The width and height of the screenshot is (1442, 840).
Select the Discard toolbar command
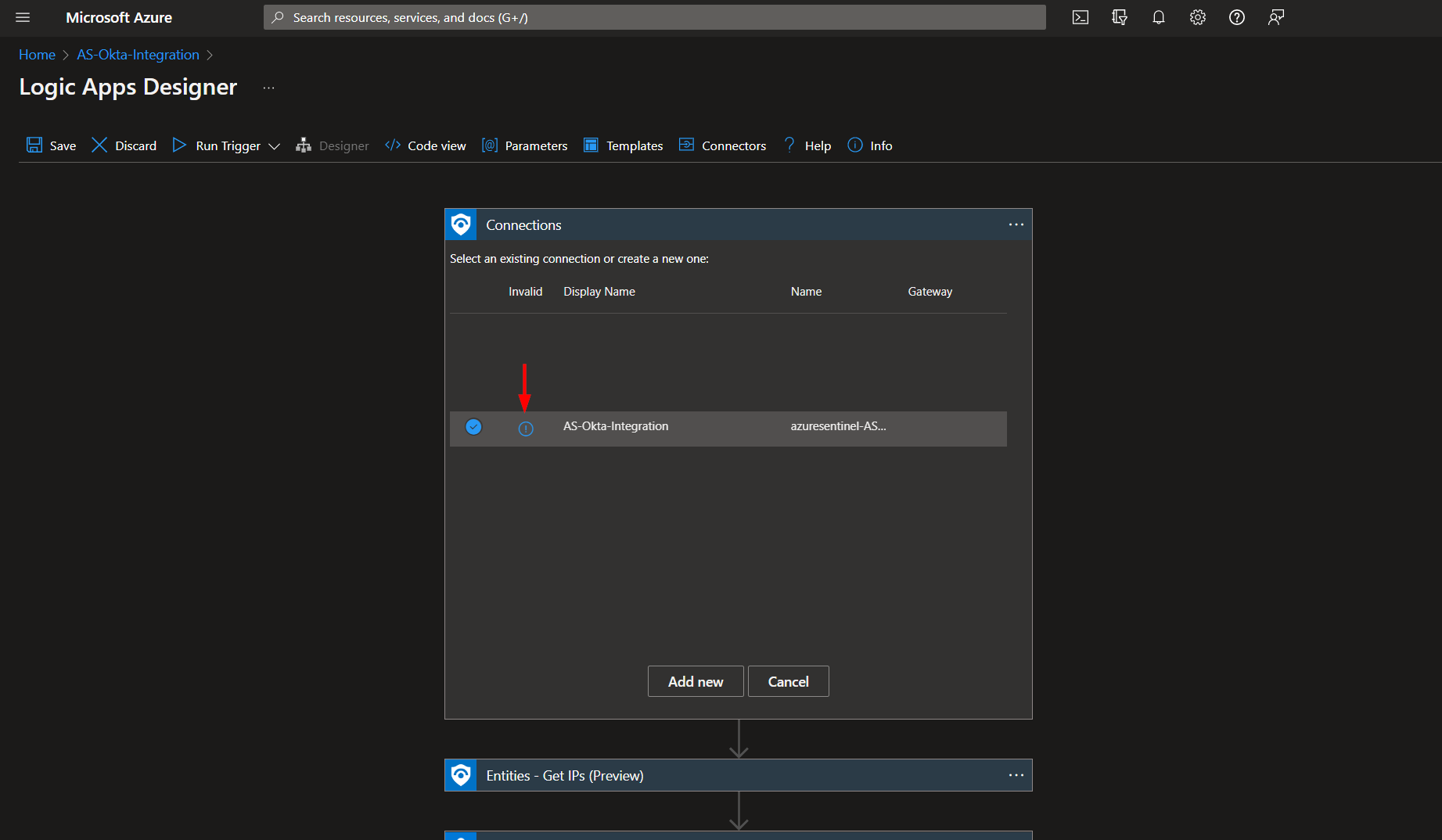pos(124,145)
